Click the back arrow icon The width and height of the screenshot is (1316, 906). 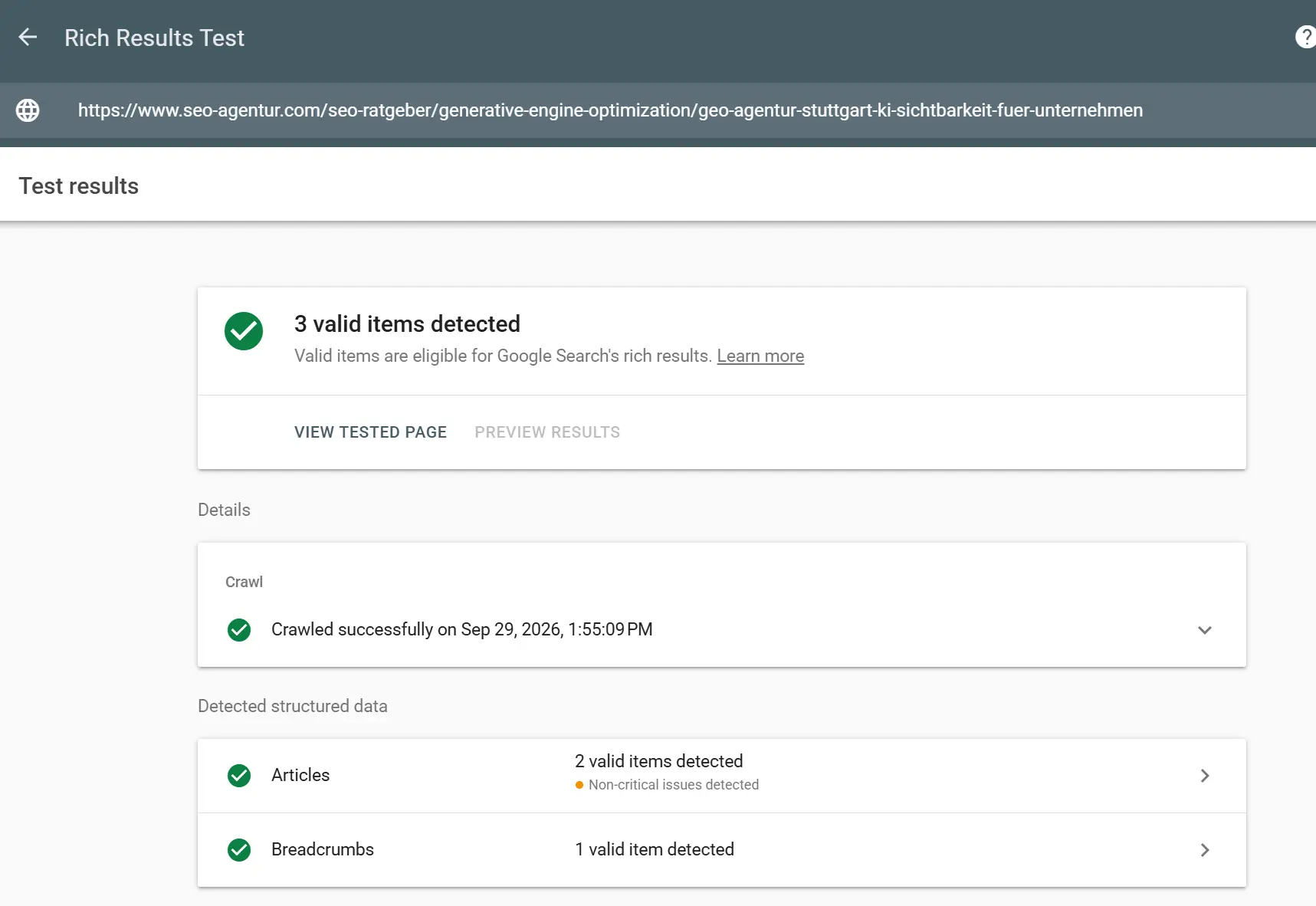pos(28,37)
